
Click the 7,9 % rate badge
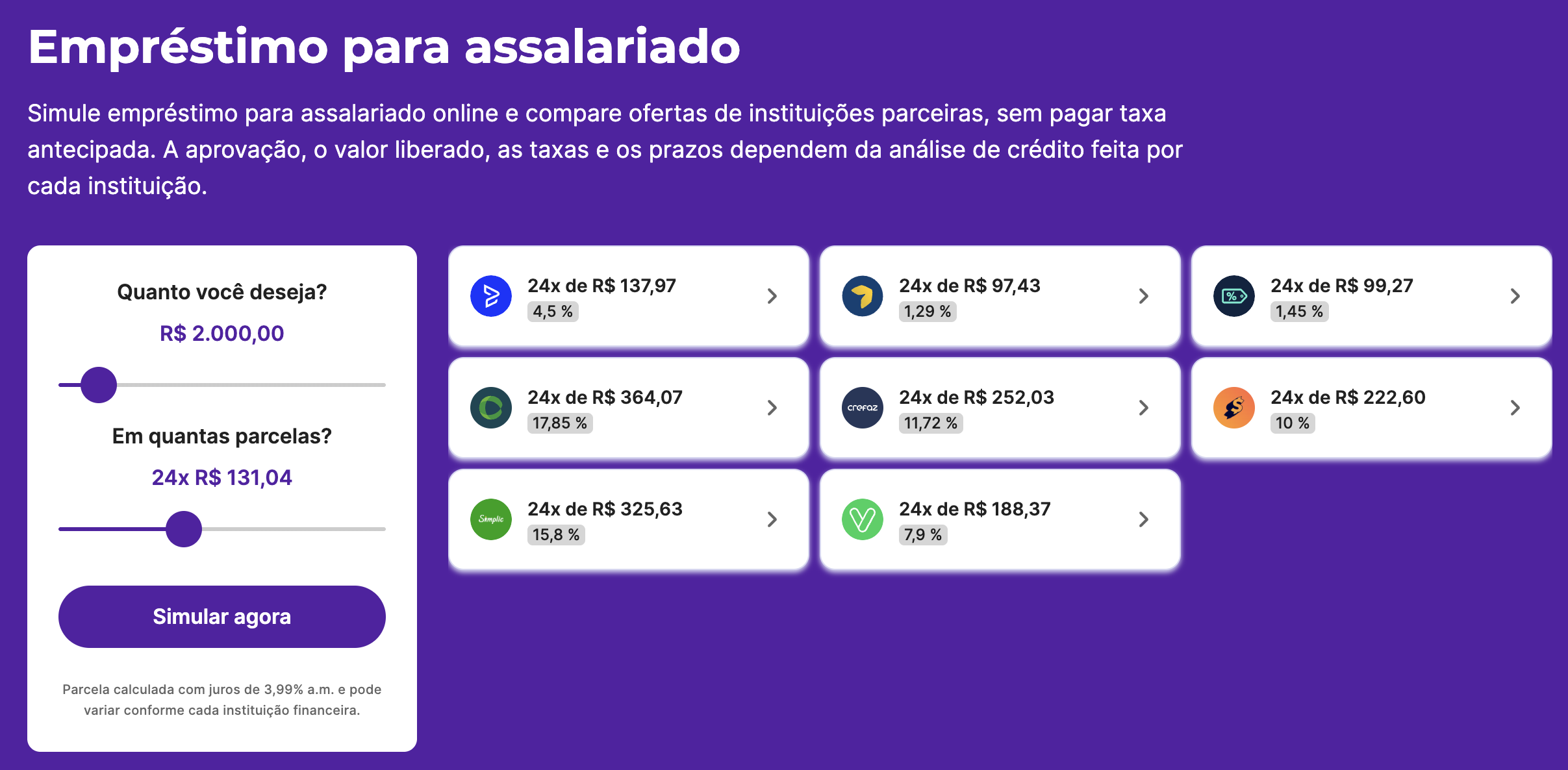(923, 535)
